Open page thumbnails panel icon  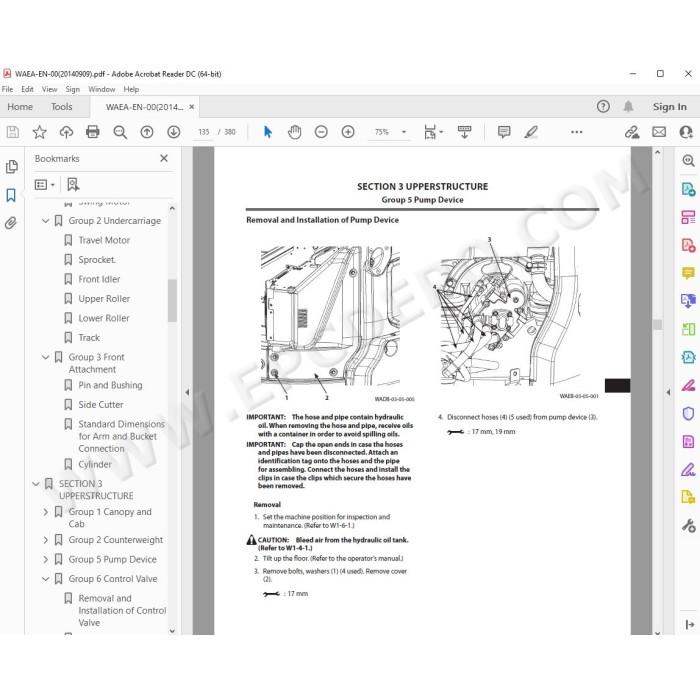(x=12, y=167)
